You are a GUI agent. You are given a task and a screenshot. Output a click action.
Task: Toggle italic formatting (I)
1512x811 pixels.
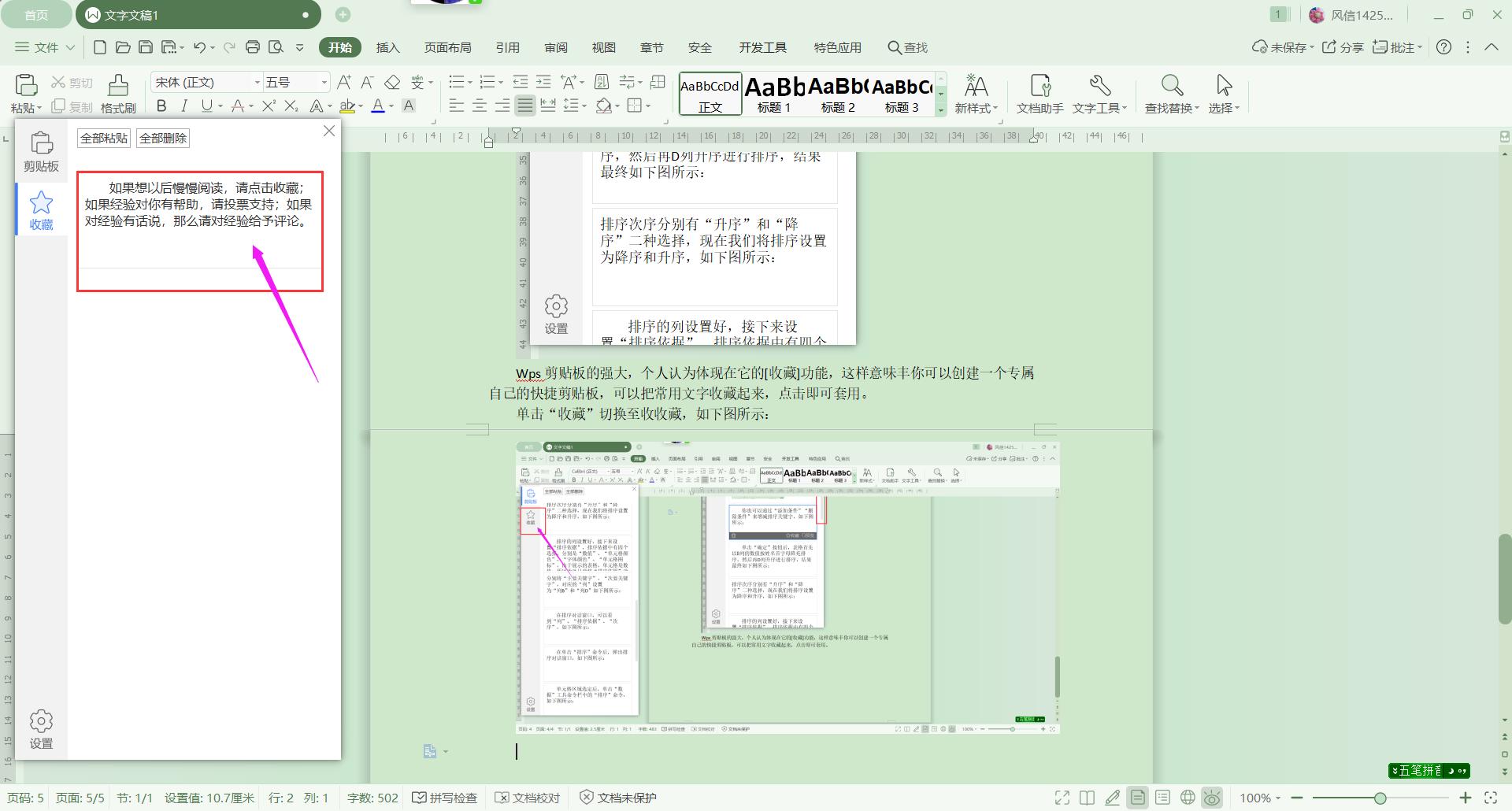click(x=184, y=106)
